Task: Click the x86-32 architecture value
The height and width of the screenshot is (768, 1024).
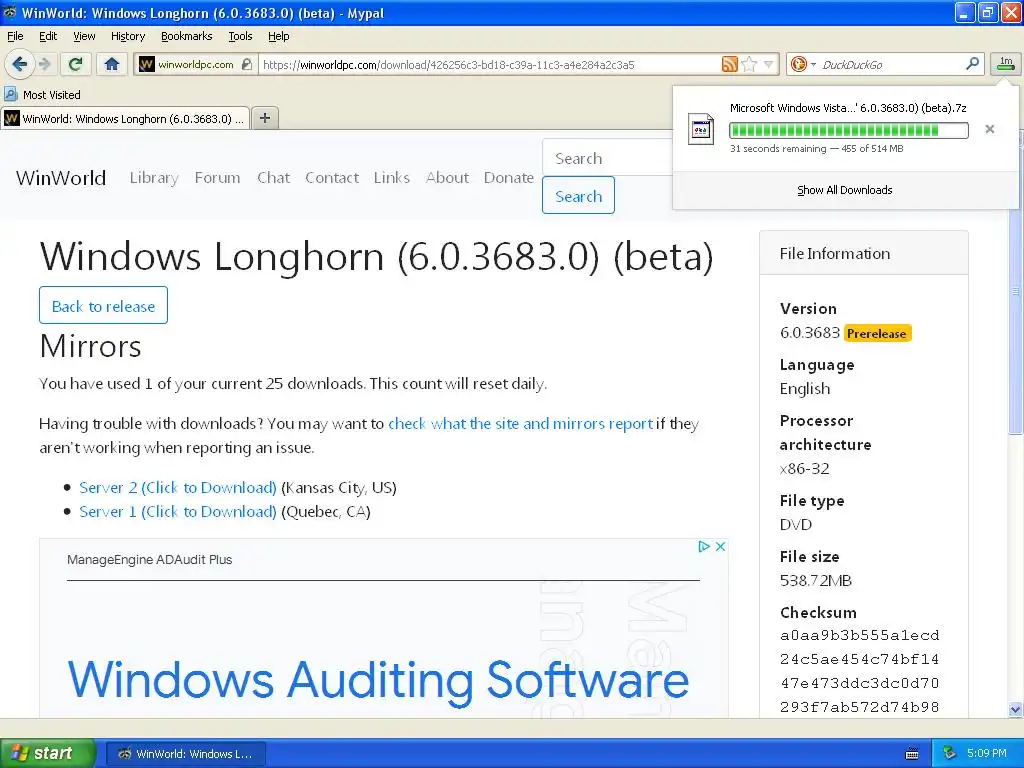Action: click(805, 468)
